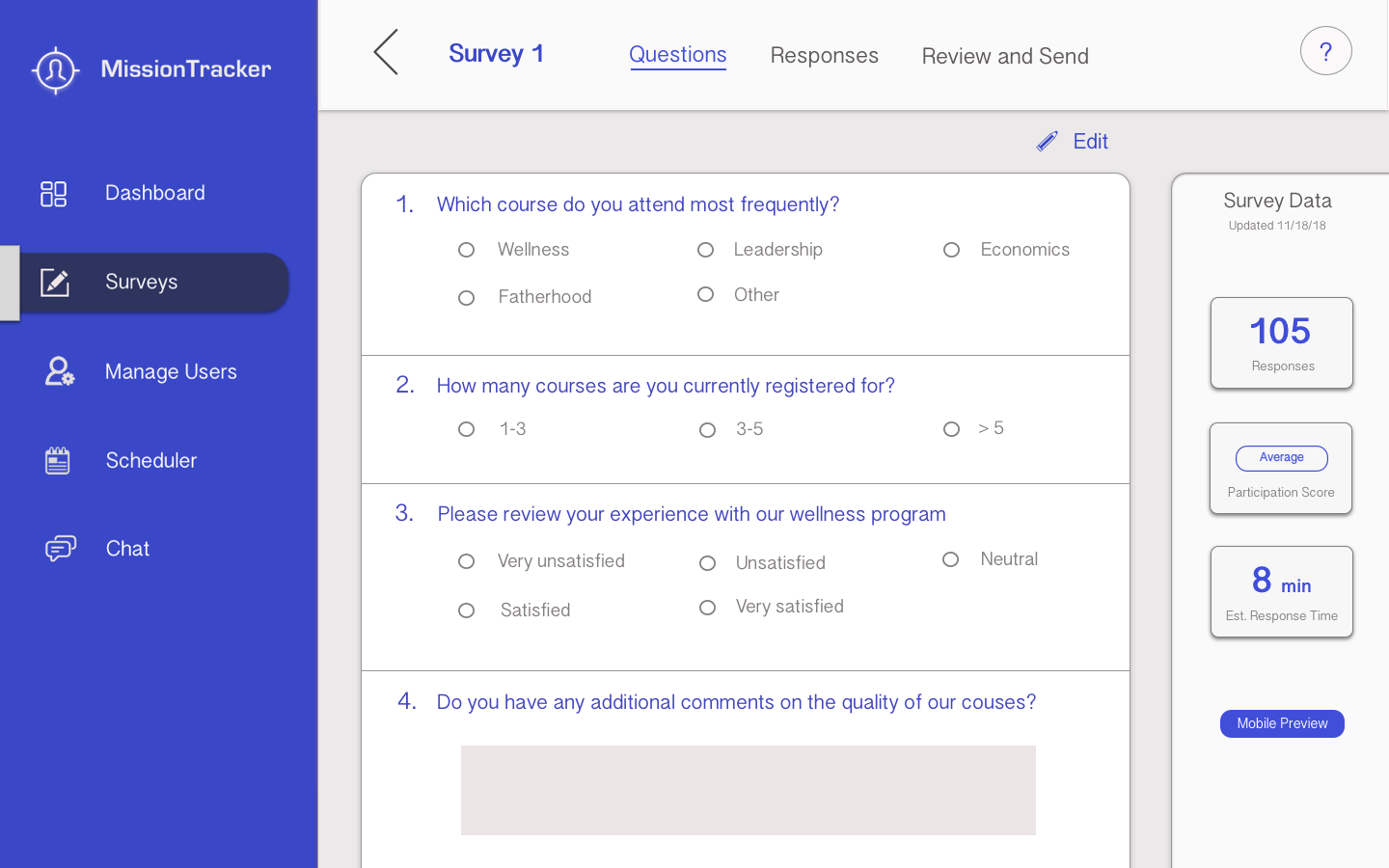Viewport: 1389px width, 868px height.
Task: Open the Dashboard icon in sidebar
Action: 54,194
